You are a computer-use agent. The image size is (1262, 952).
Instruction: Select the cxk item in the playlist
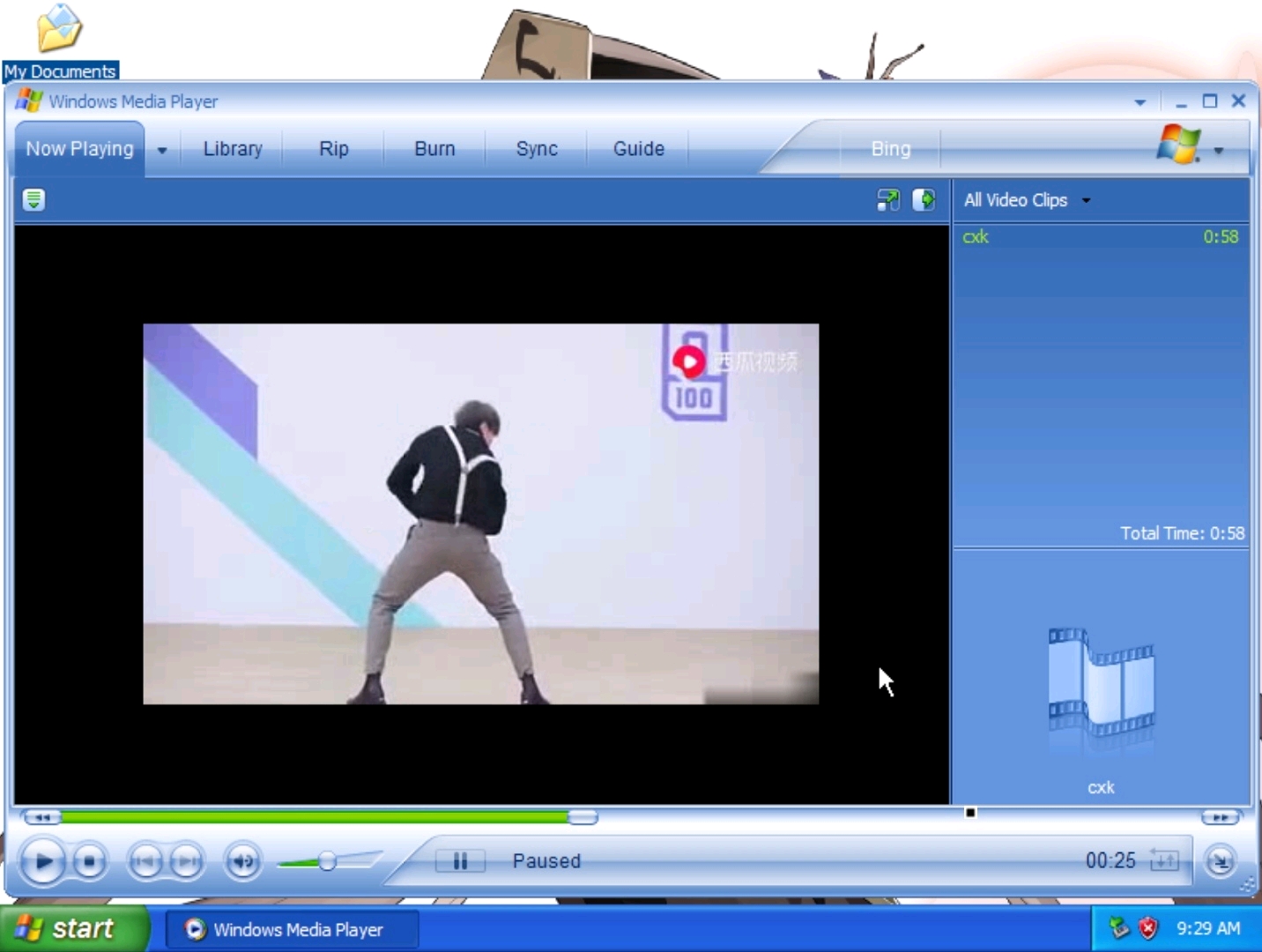[1101, 236]
